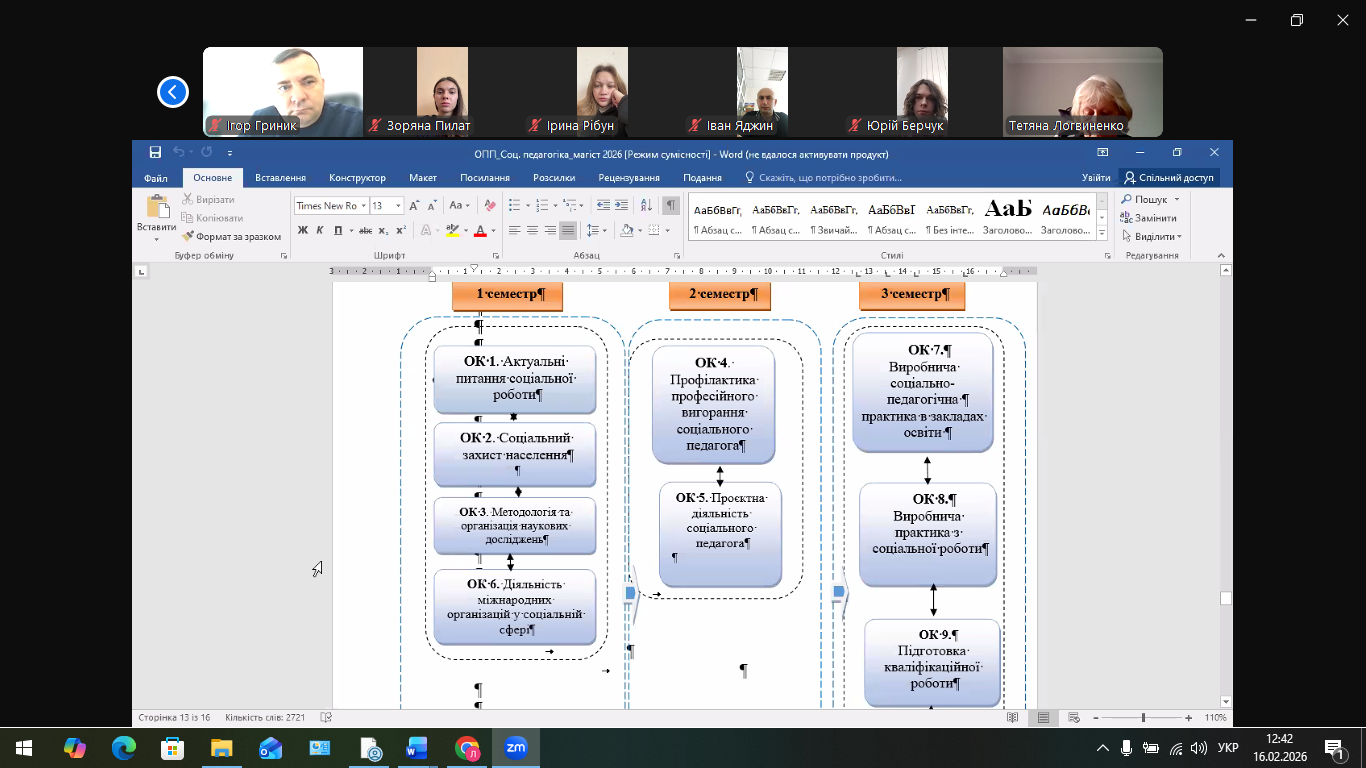Click the 'Скажіть, що потрібно зробити' search field
The image size is (1366, 768).
830,178
